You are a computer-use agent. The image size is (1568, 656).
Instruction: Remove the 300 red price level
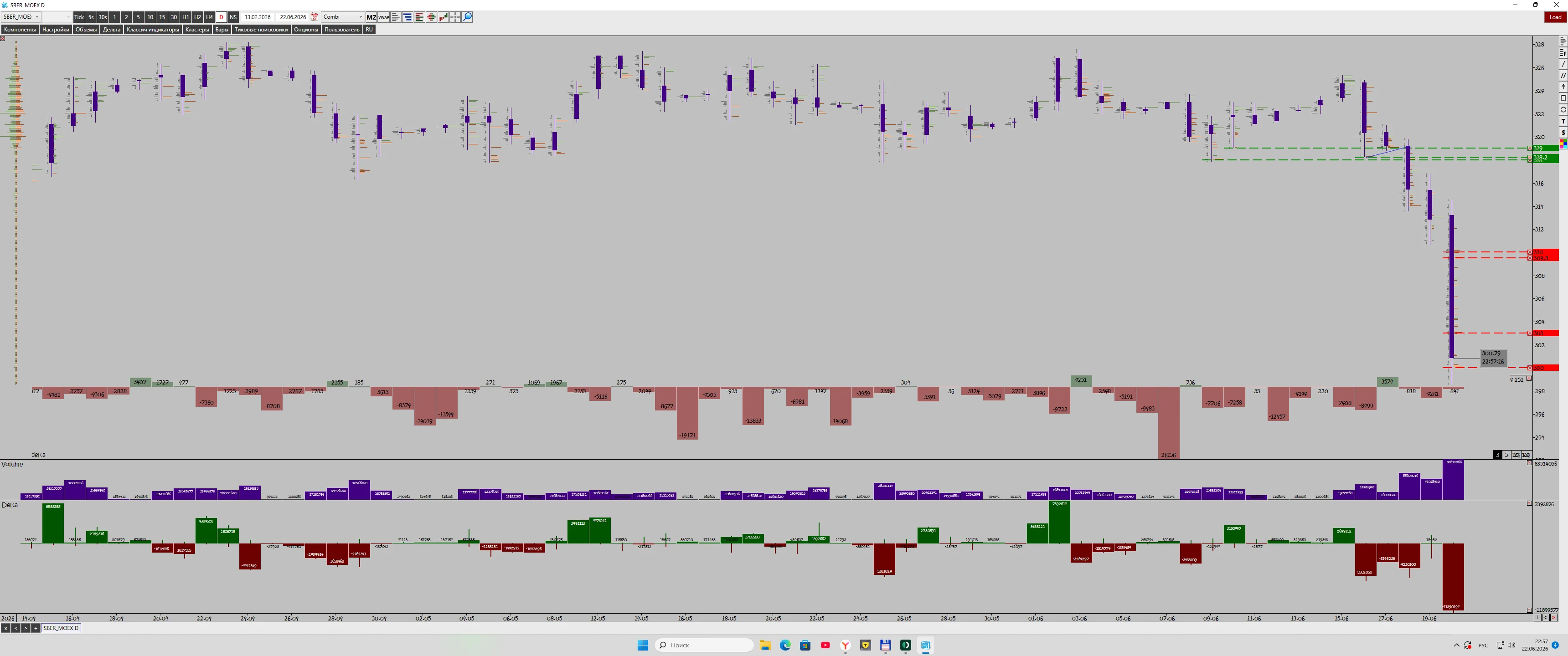[1530, 368]
